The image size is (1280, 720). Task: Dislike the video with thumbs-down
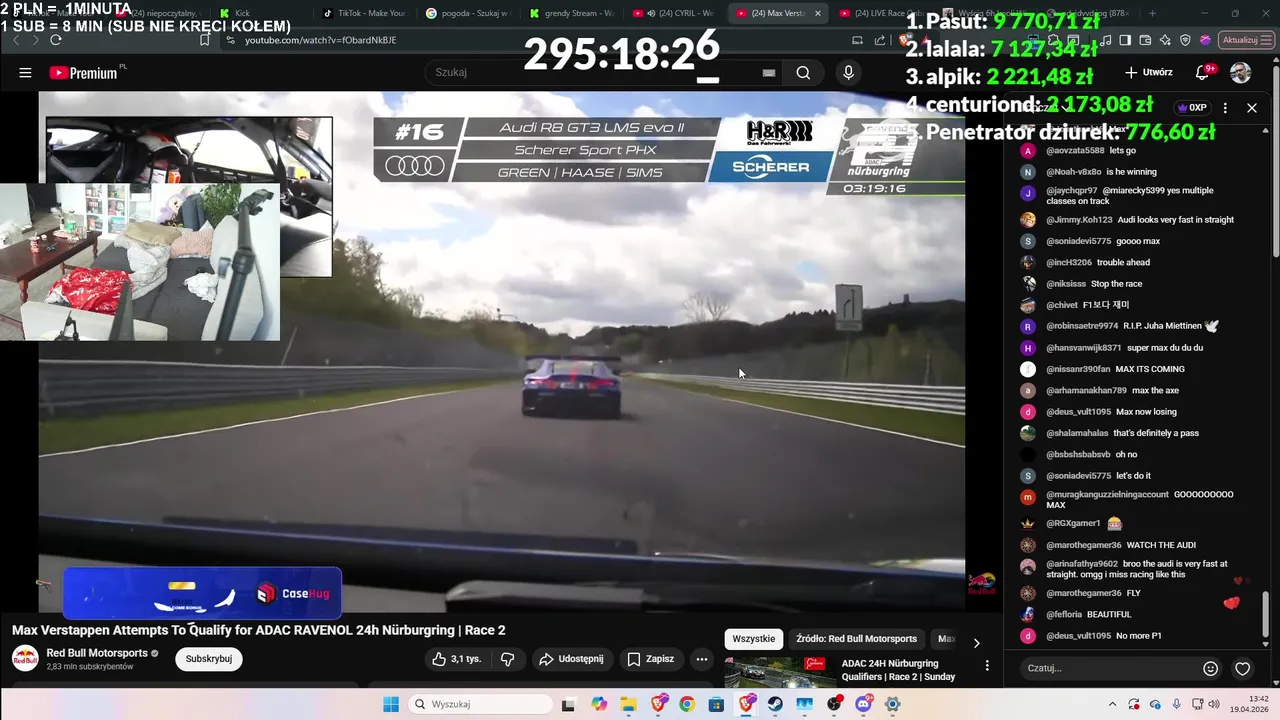pos(507,659)
